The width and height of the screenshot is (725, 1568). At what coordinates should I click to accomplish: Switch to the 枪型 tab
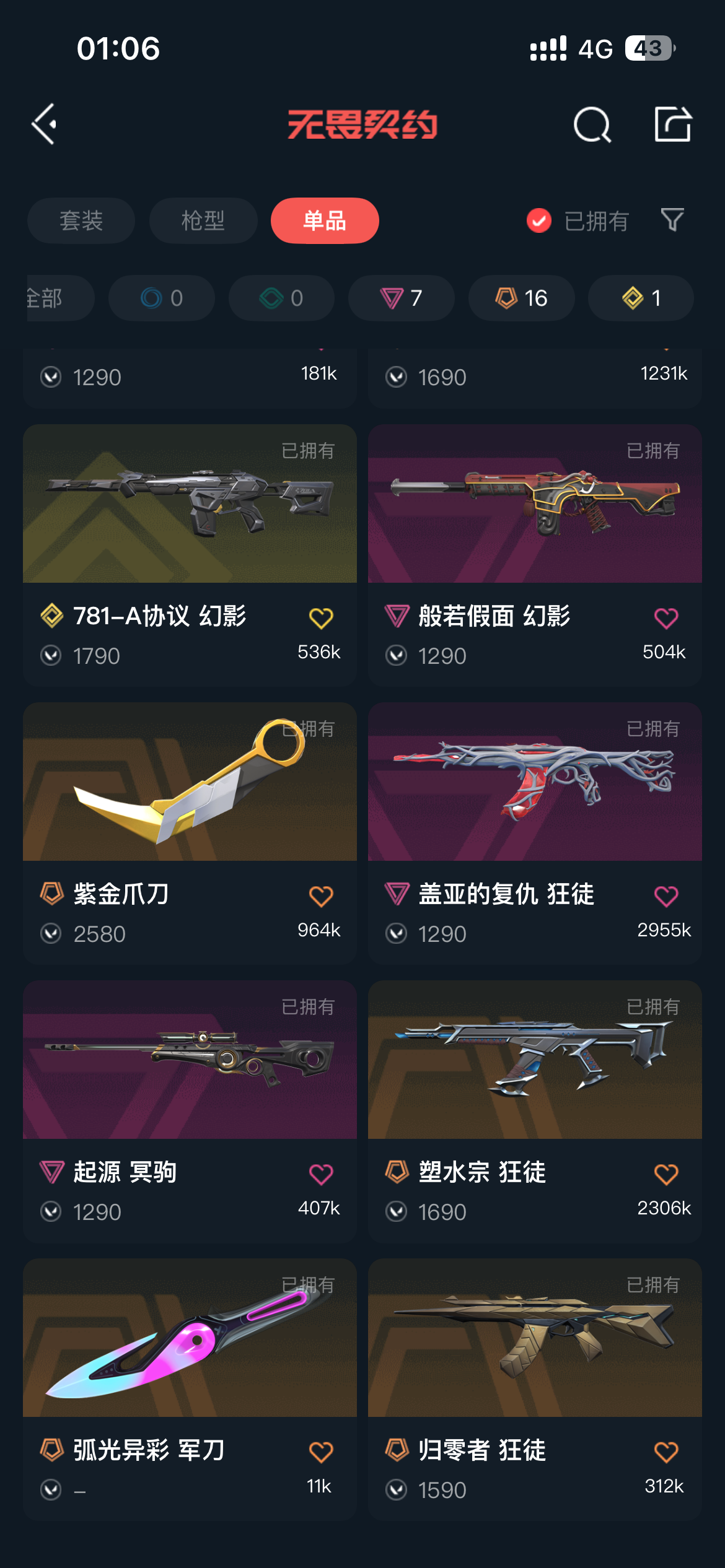(x=203, y=220)
